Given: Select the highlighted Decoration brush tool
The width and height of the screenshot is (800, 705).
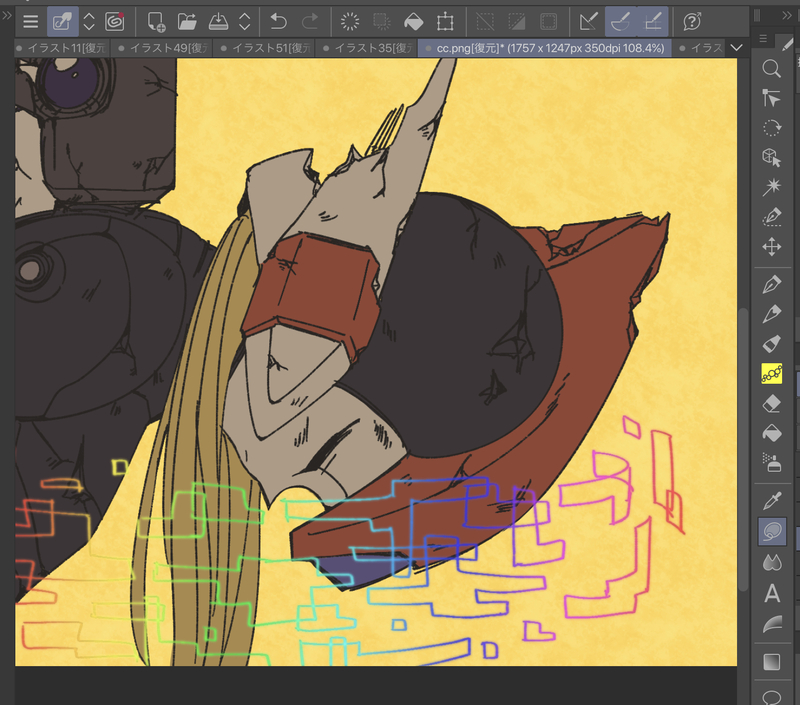Looking at the screenshot, I should (x=771, y=373).
